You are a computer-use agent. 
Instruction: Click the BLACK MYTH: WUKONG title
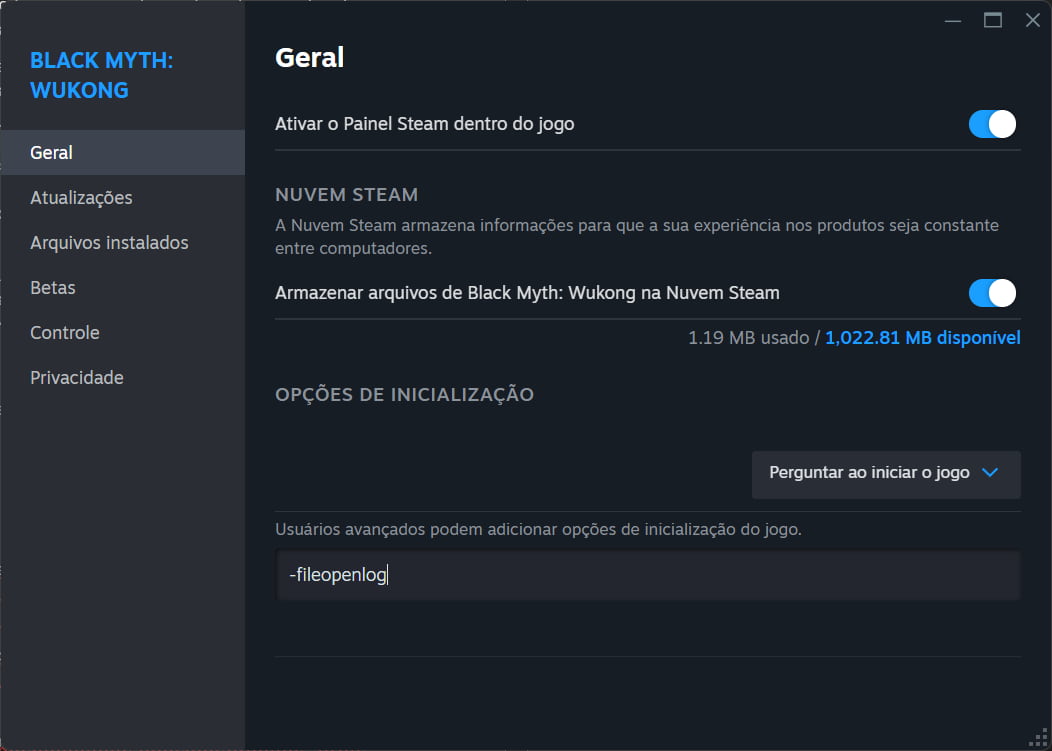[x=101, y=75]
